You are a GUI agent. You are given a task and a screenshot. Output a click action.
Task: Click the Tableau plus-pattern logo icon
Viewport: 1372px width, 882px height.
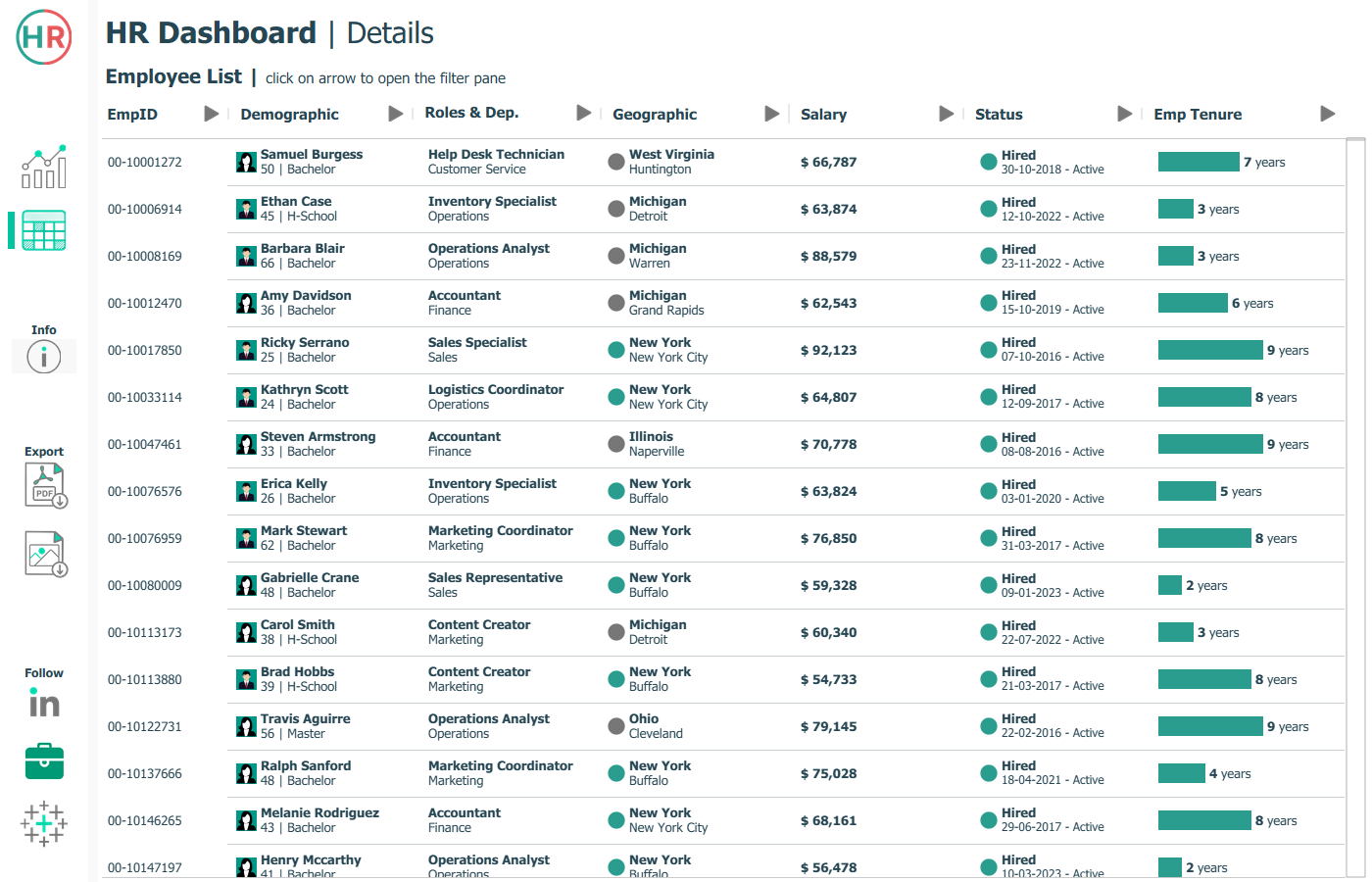click(x=44, y=824)
